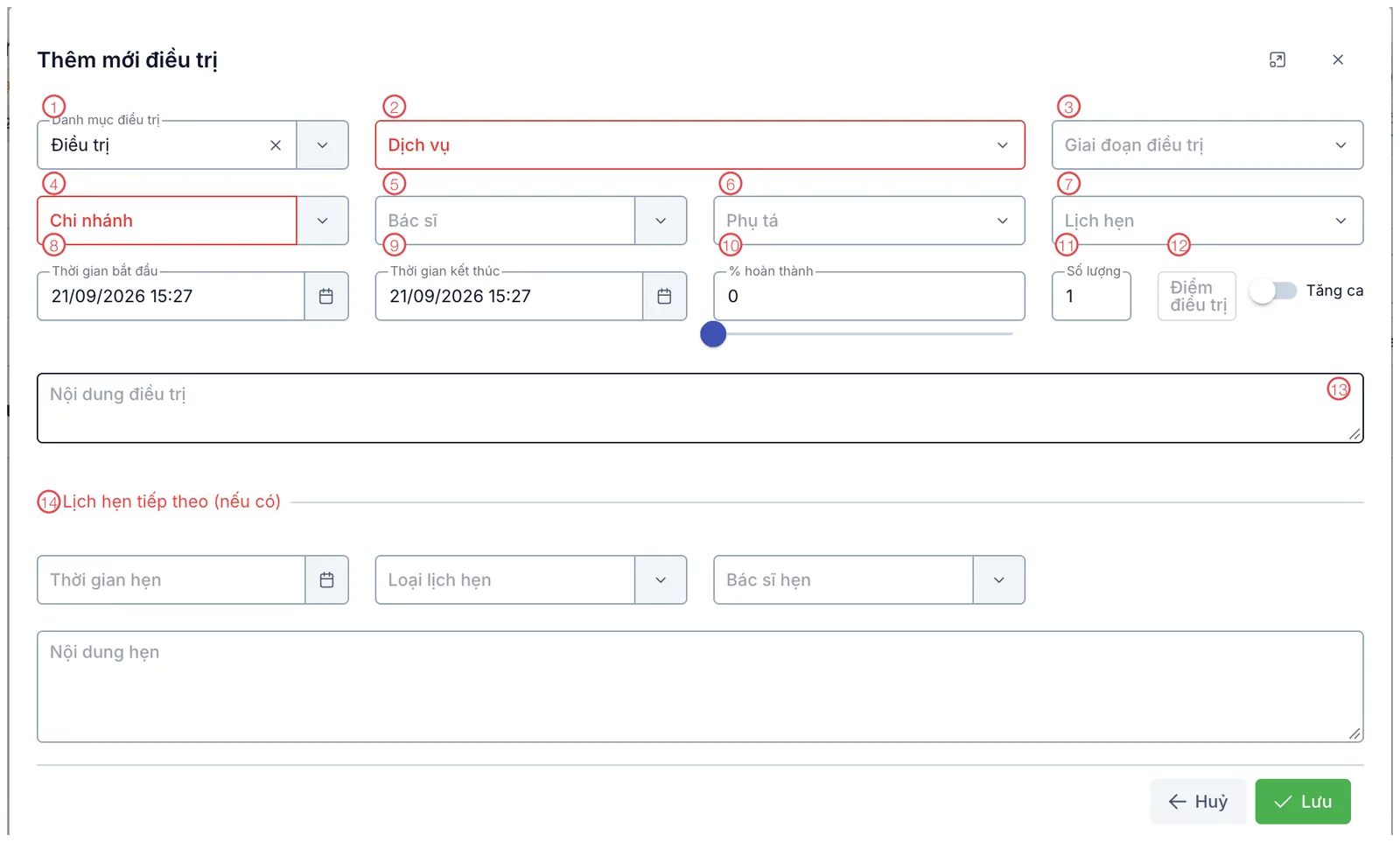Viewport: 1400px width, 842px height.
Task: Click the Chi nhánh combo field
Action: [167, 221]
